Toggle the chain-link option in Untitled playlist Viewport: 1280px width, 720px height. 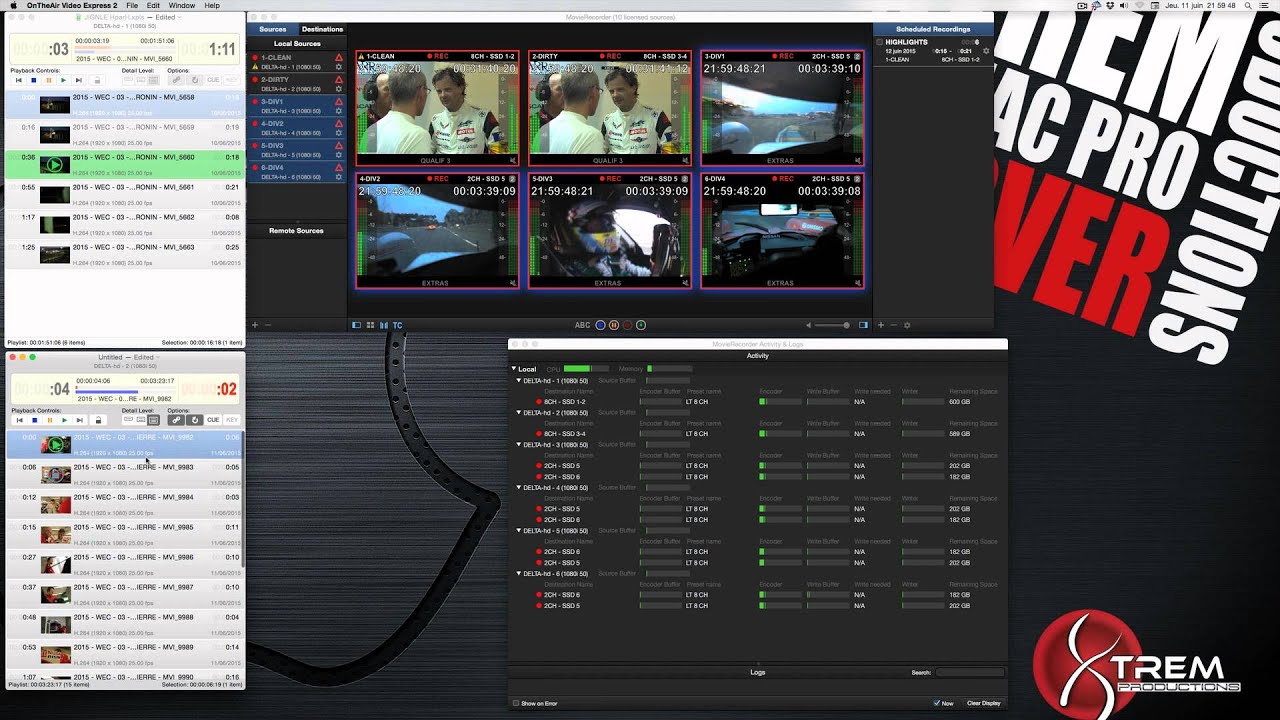click(176, 420)
